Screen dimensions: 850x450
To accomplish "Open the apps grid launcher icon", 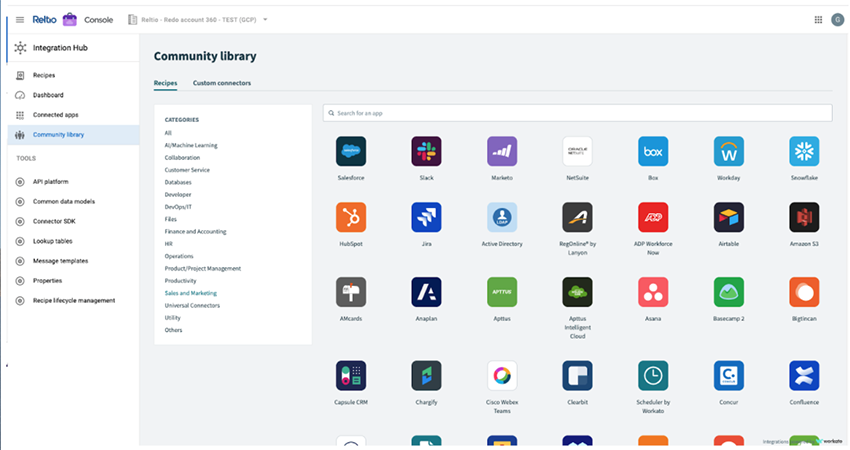I will [818, 20].
